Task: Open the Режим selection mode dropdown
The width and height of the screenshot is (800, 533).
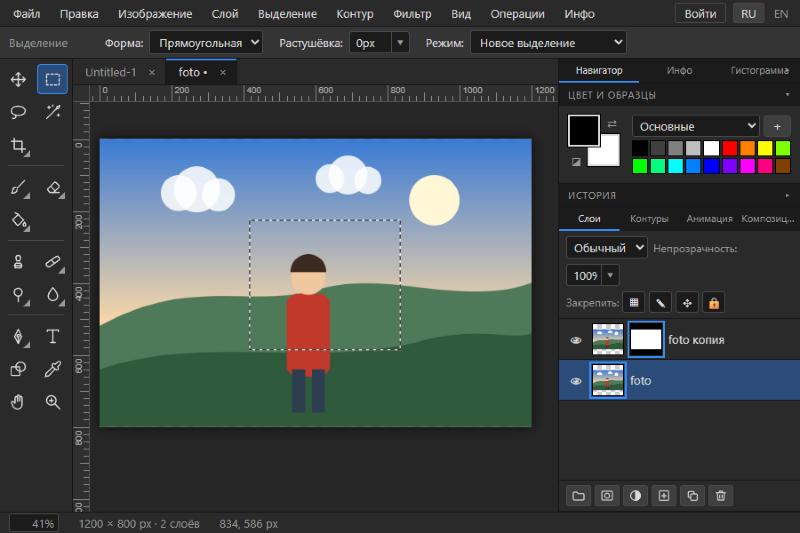Action: (548, 43)
